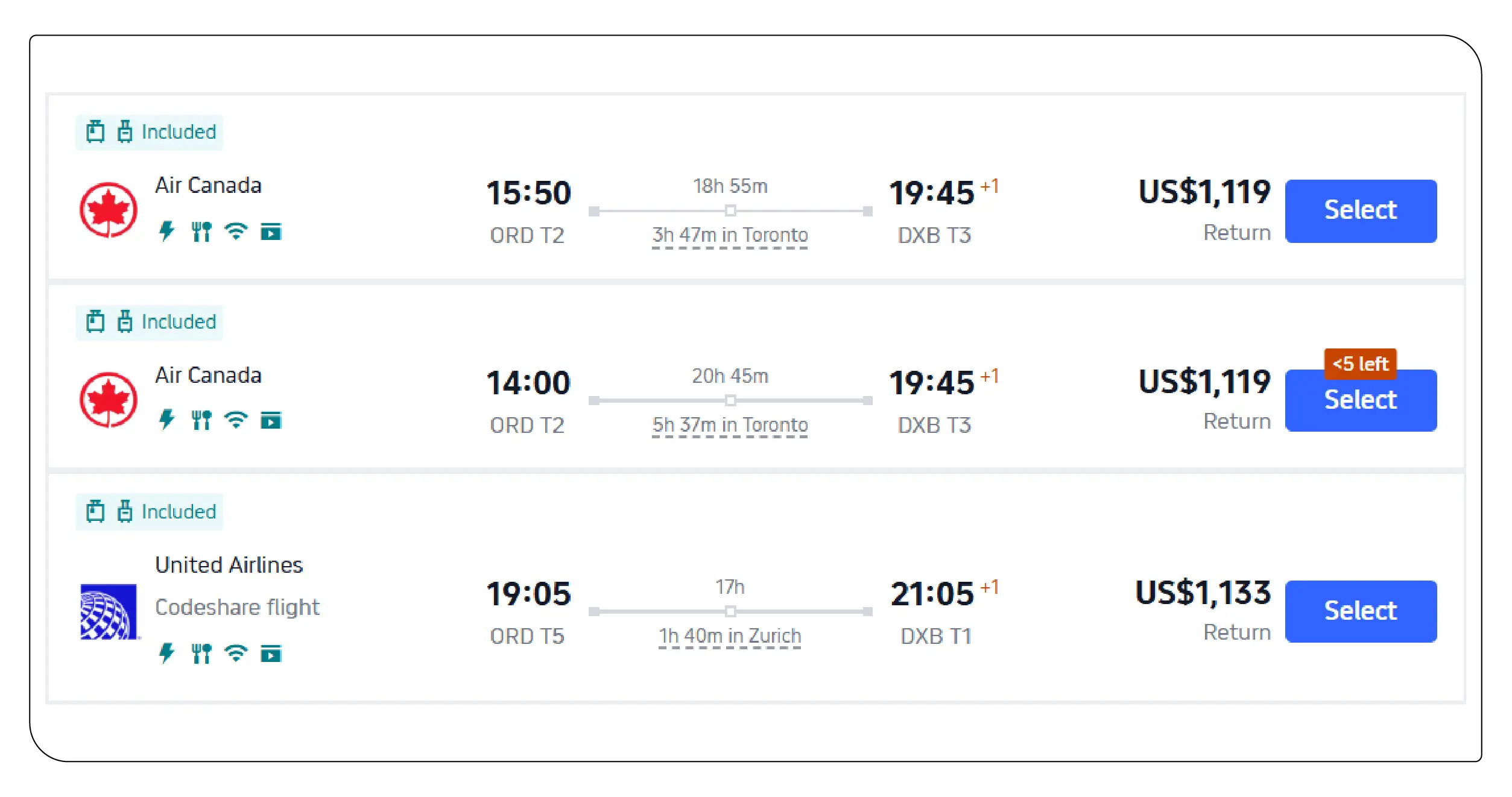1512x797 pixels.
Task: Select the US$1,133 United Airlines flight
Action: pyautogui.click(x=1360, y=611)
